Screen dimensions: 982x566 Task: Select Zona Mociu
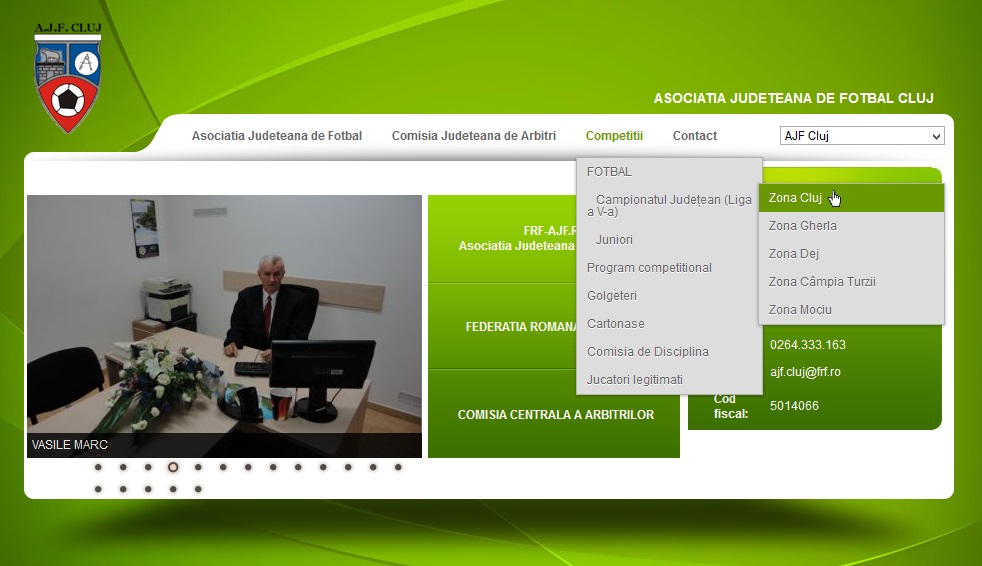[851, 310]
